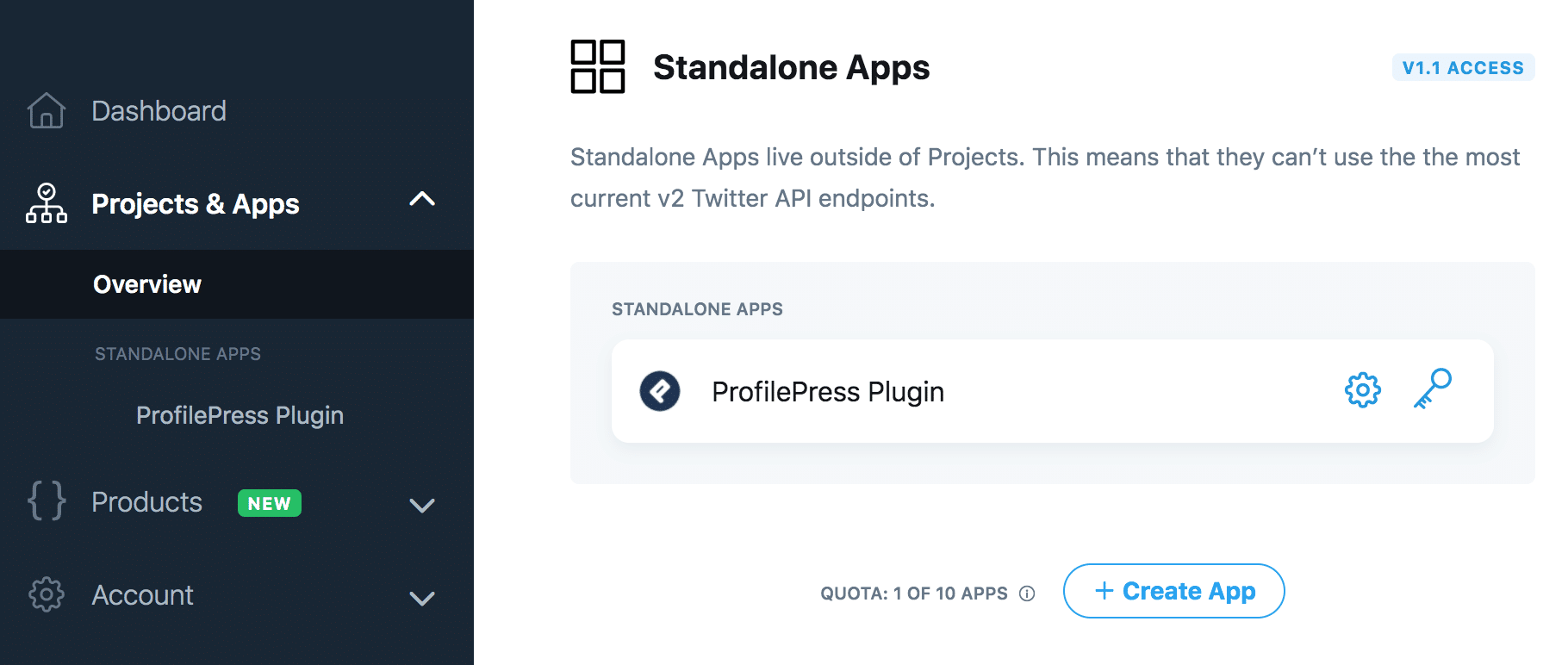Click the Products curly braces icon

click(47, 500)
